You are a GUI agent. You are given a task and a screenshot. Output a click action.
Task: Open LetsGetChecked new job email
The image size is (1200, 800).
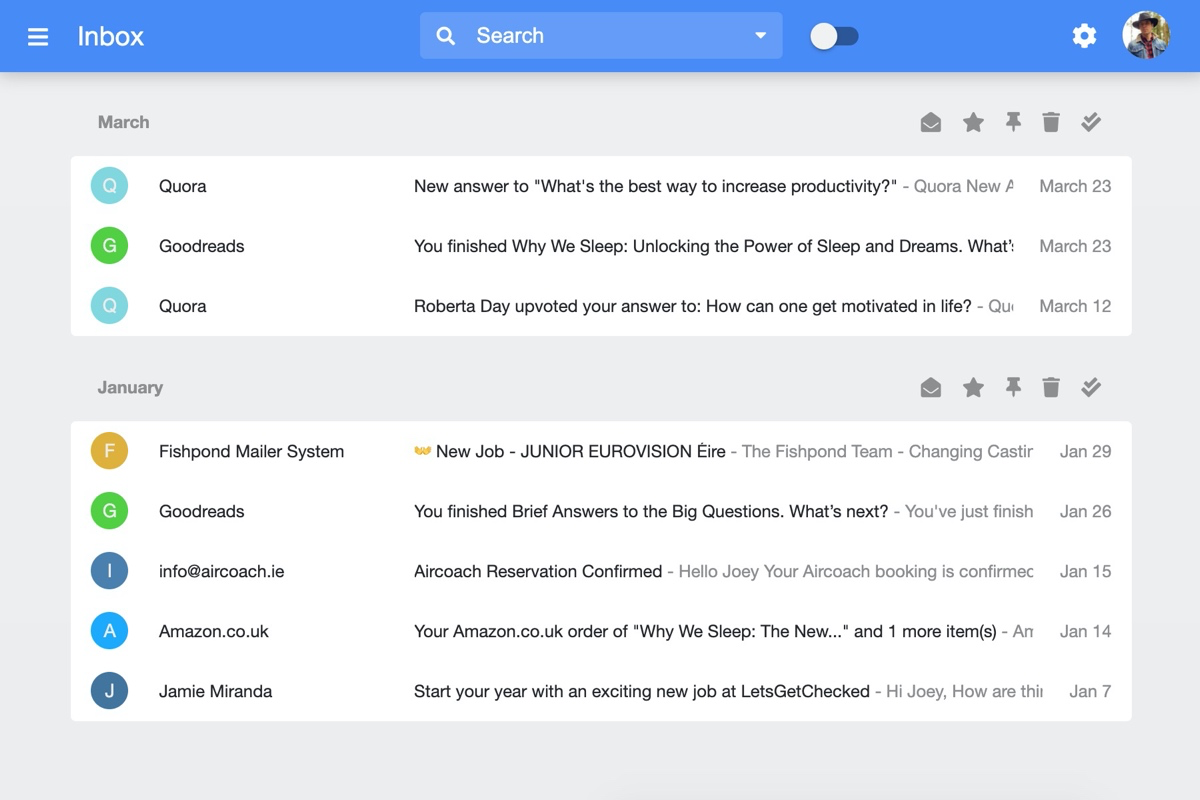point(601,691)
